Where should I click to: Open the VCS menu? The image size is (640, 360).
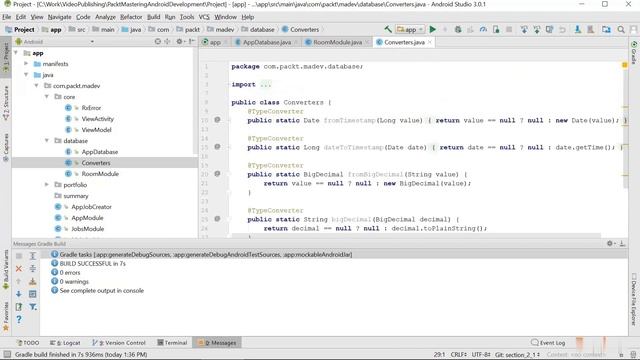point(204,17)
